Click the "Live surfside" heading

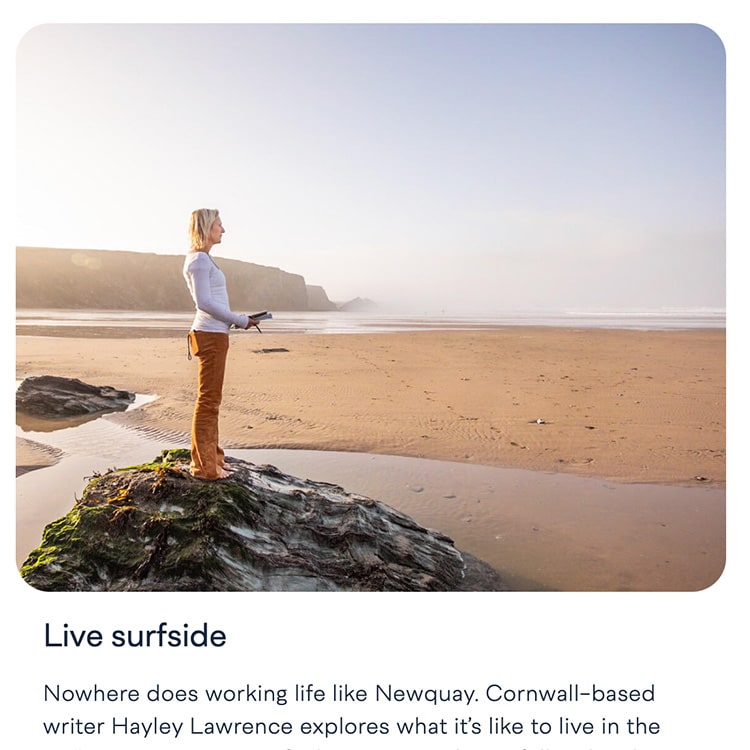tap(135, 636)
